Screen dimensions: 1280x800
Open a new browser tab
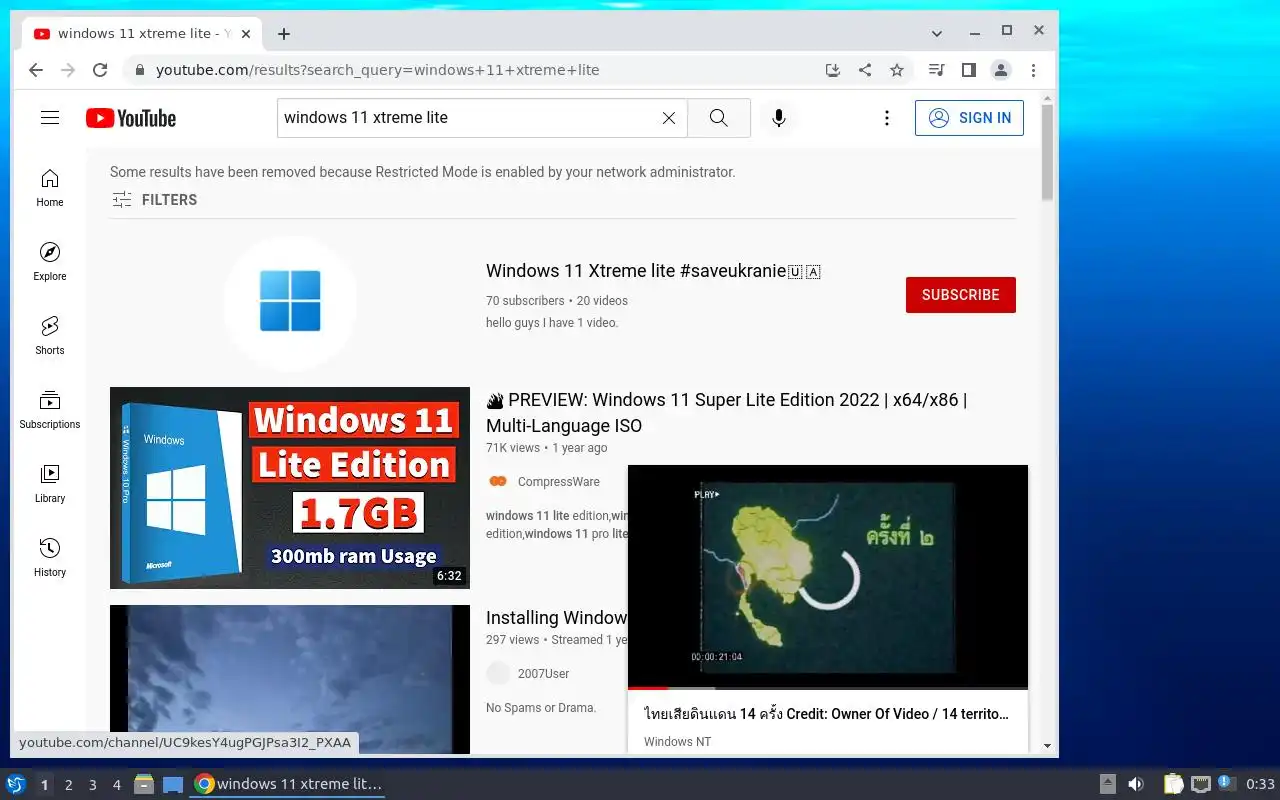coord(284,34)
